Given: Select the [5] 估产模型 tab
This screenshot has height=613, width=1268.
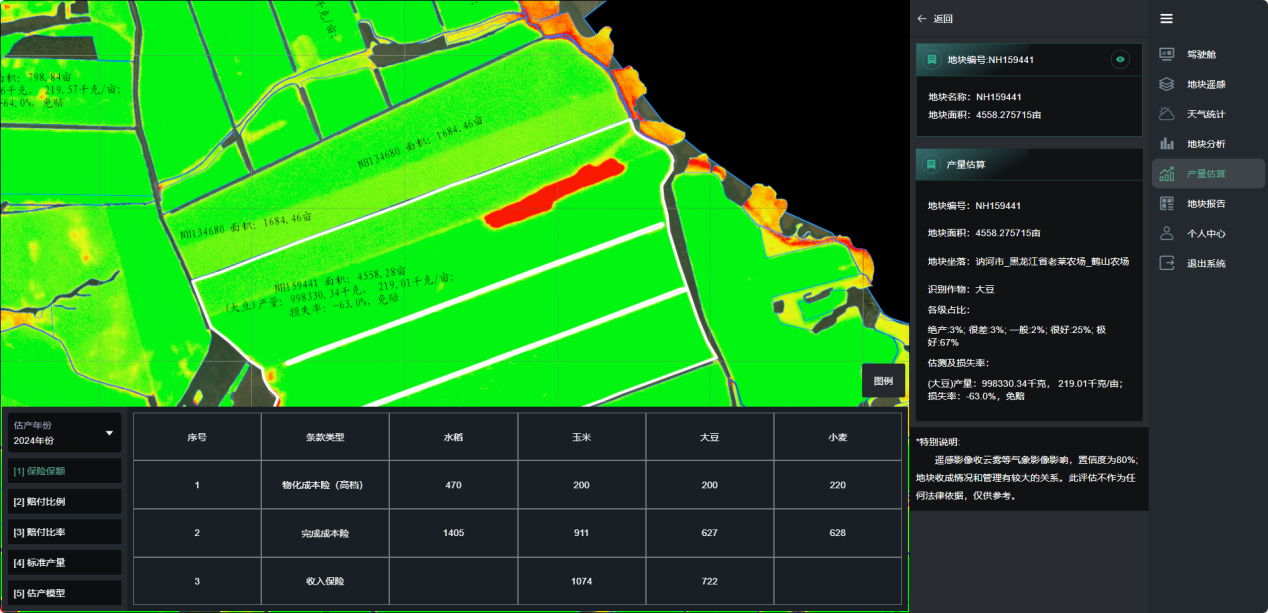Looking at the screenshot, I should point(64,593).
